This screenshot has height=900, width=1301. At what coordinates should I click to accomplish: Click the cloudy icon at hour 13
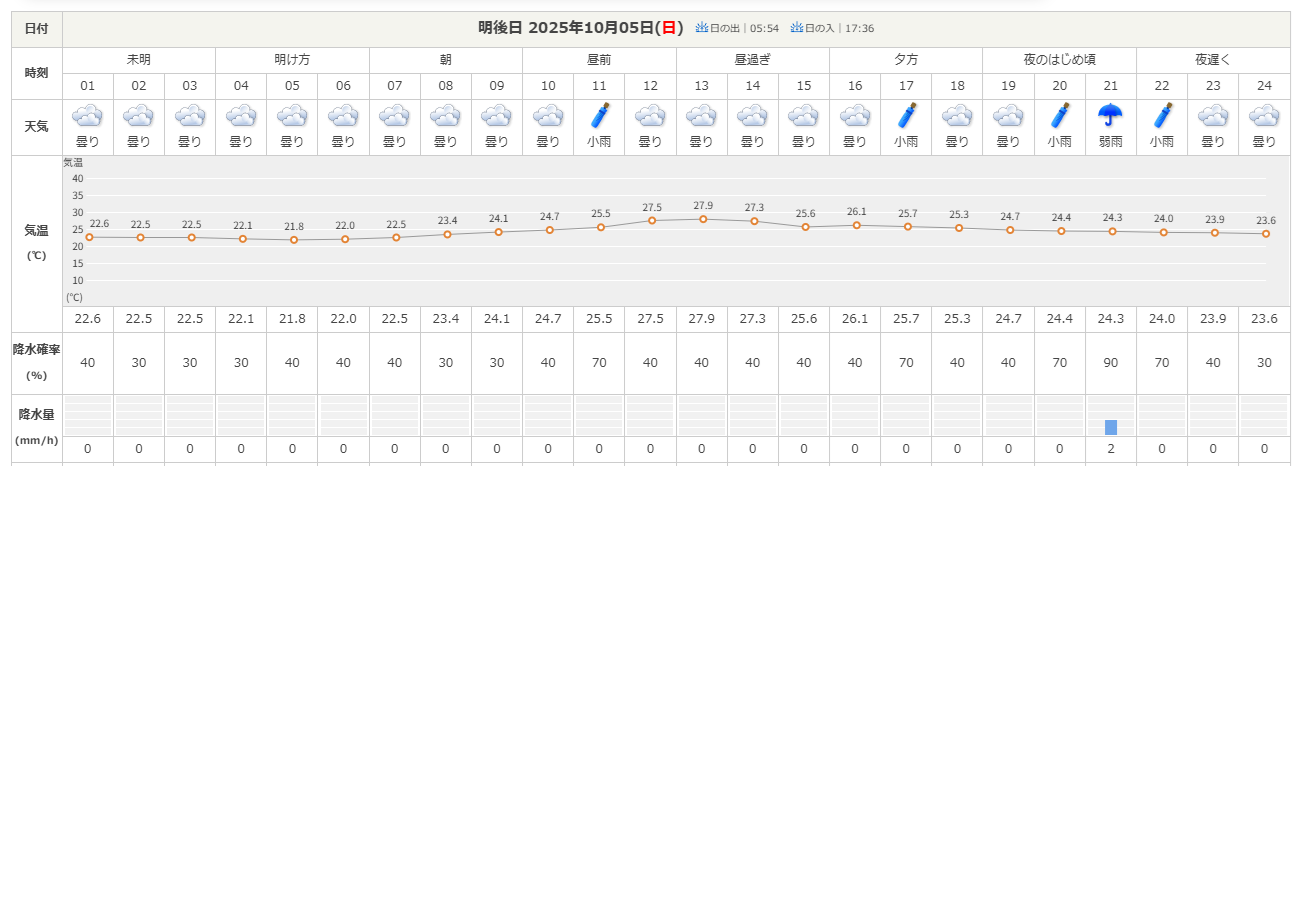pos(702,116)
